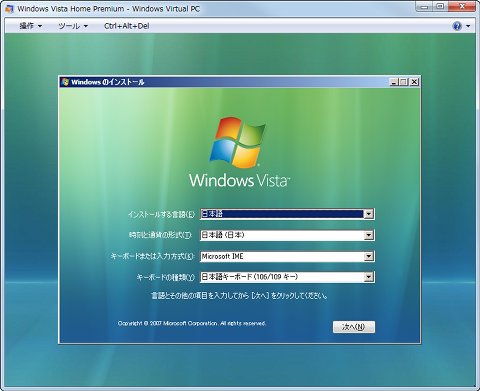Expand the help icon dropdown arrow
Screen dimensions: 480x391
click(x=468, y=26)
